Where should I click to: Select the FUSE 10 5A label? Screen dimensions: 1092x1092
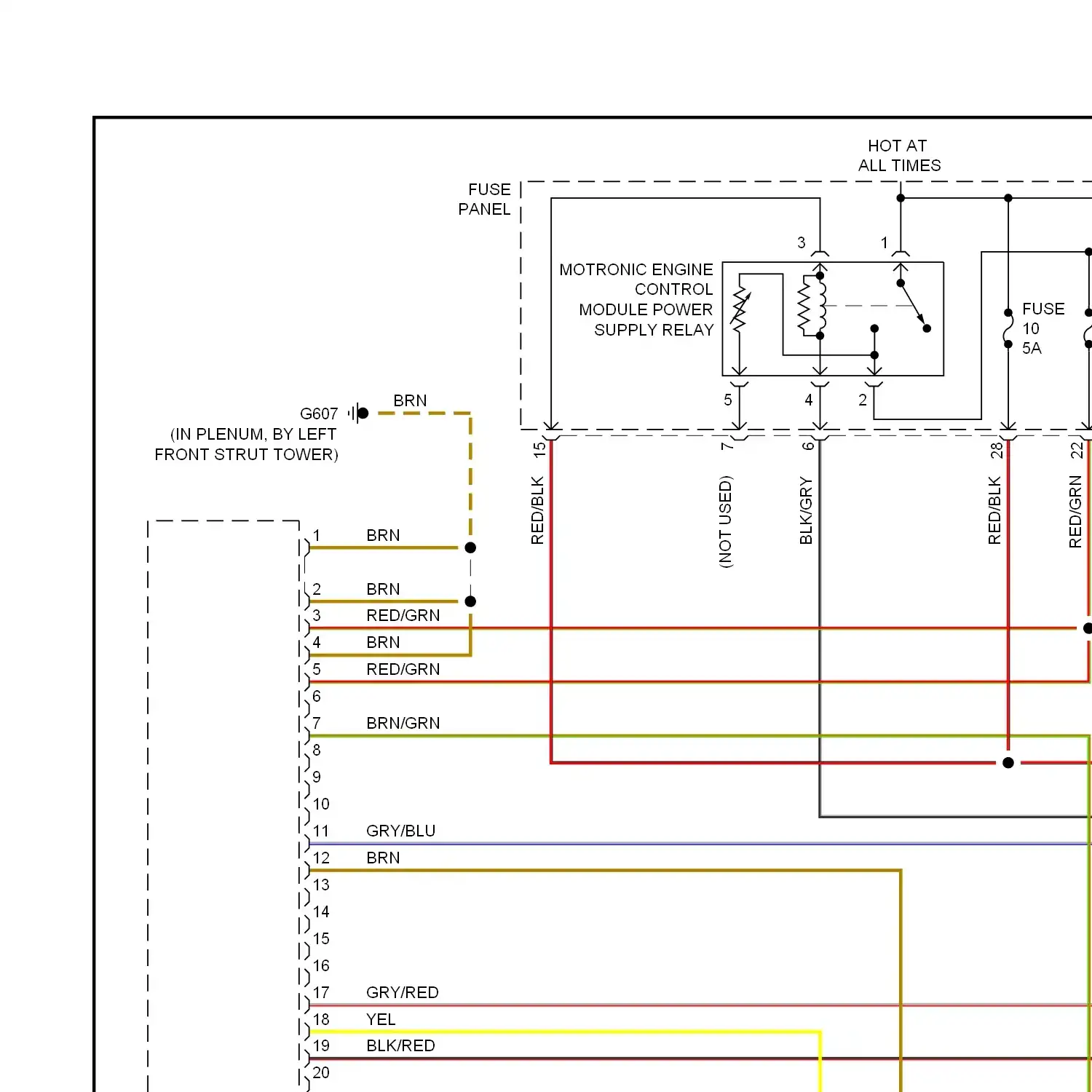point(1043,328)
